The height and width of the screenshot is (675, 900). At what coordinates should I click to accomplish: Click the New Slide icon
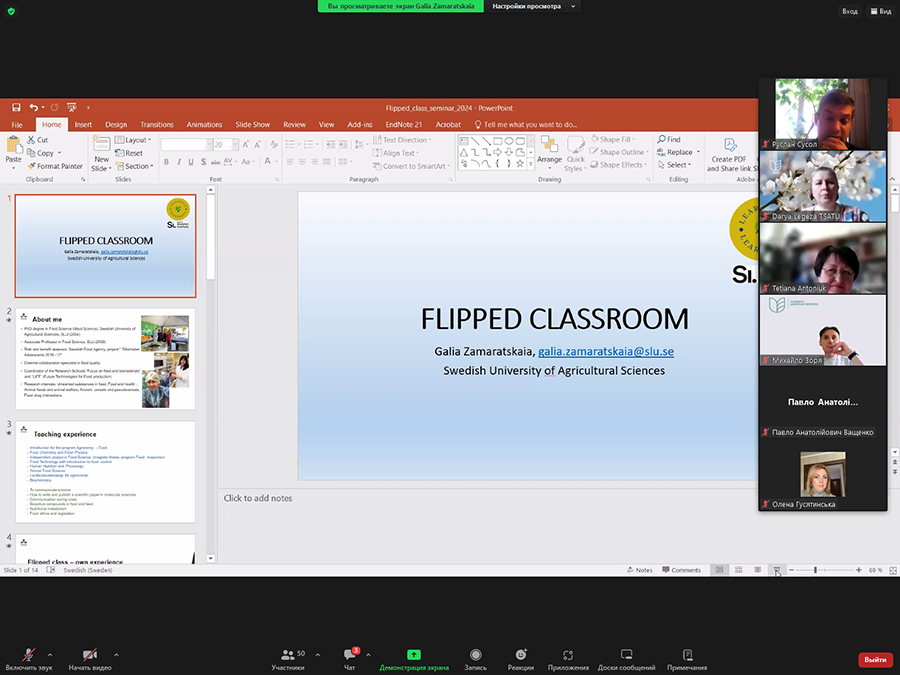pos(102,144)
